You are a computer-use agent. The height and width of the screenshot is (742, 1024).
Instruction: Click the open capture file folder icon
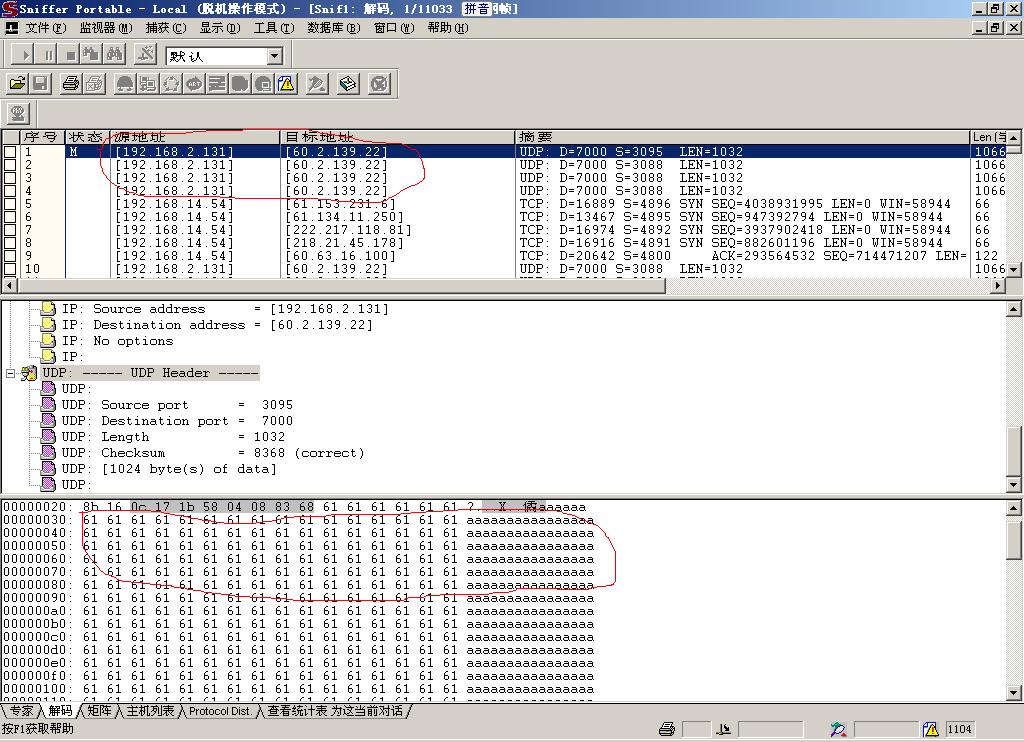(x=17, y=84)
